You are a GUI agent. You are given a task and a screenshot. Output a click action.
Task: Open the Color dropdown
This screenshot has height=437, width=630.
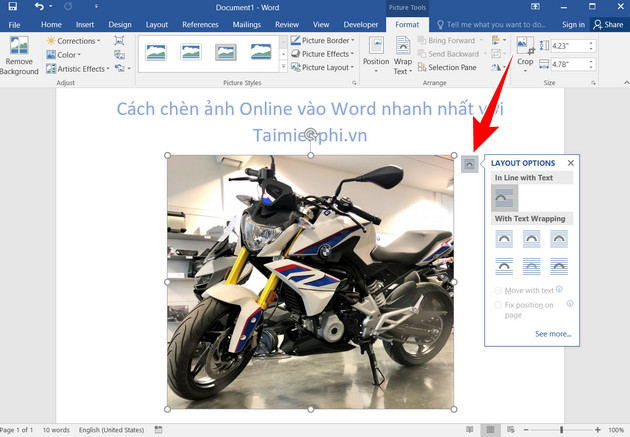[x=63, y=55]
